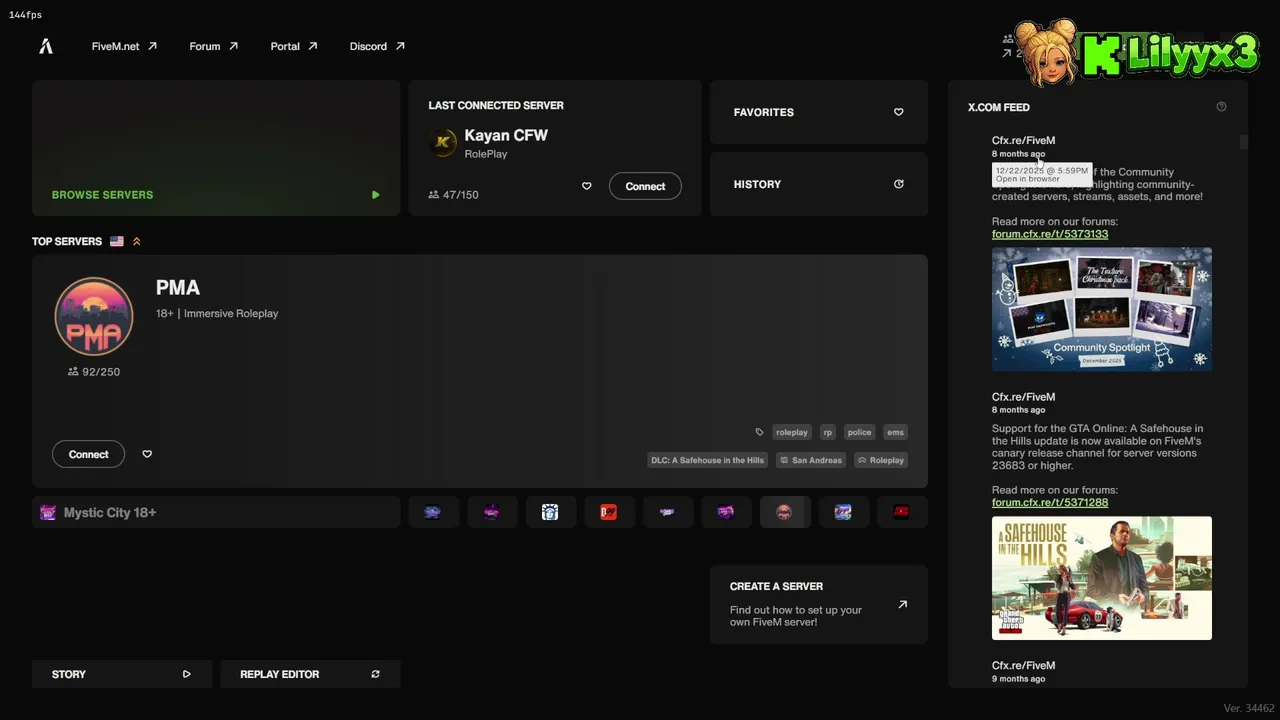Click the Roleplay badge beside San Andreas
Screen dimensions: 1280x720
881,460
